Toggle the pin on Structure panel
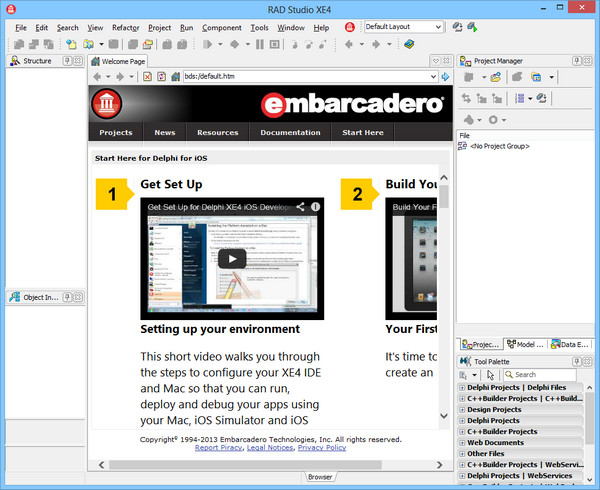The width and height of the screenshot is (600, 490). point(67,61)
